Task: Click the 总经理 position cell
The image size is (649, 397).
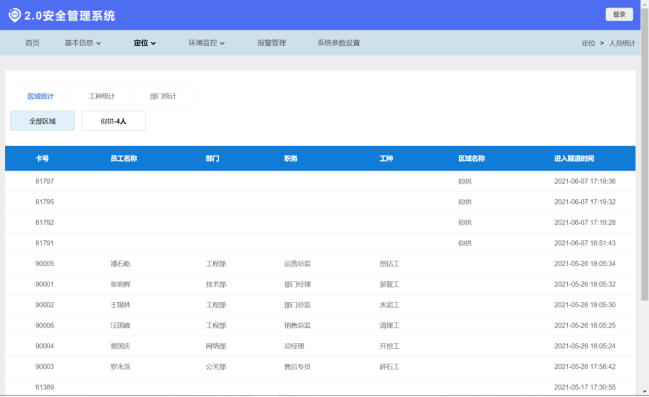Action: point(294,346)
